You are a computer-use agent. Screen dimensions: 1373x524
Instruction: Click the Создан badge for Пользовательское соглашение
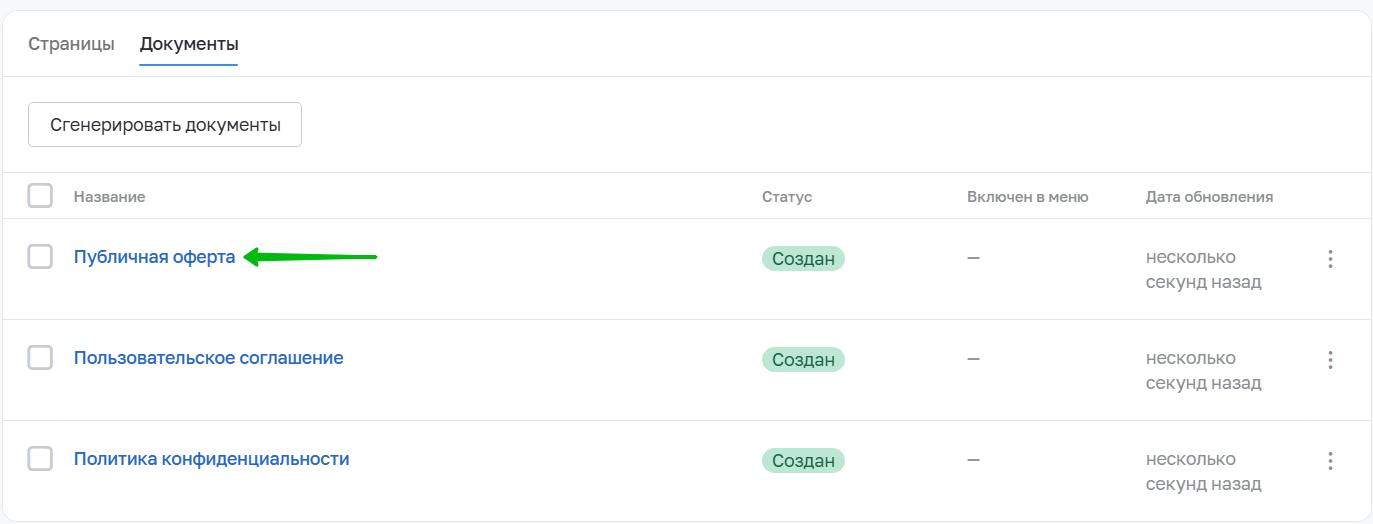(803, 360)
